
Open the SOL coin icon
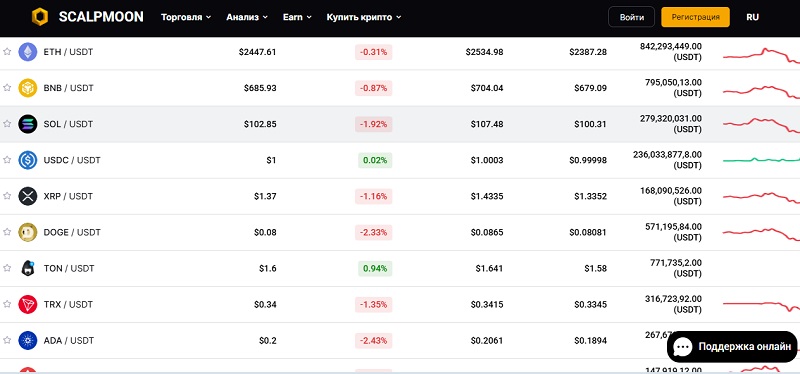pyautogui.click(x=28, y=124)
